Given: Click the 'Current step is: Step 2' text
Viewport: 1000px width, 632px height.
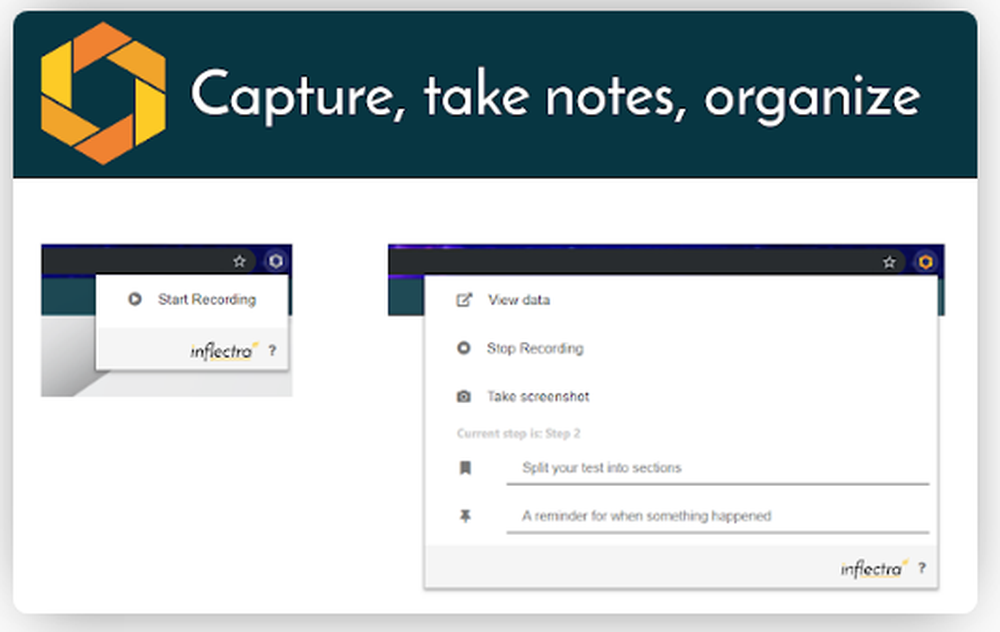Looking at the screenshot, I should click(x=518, y=434).
